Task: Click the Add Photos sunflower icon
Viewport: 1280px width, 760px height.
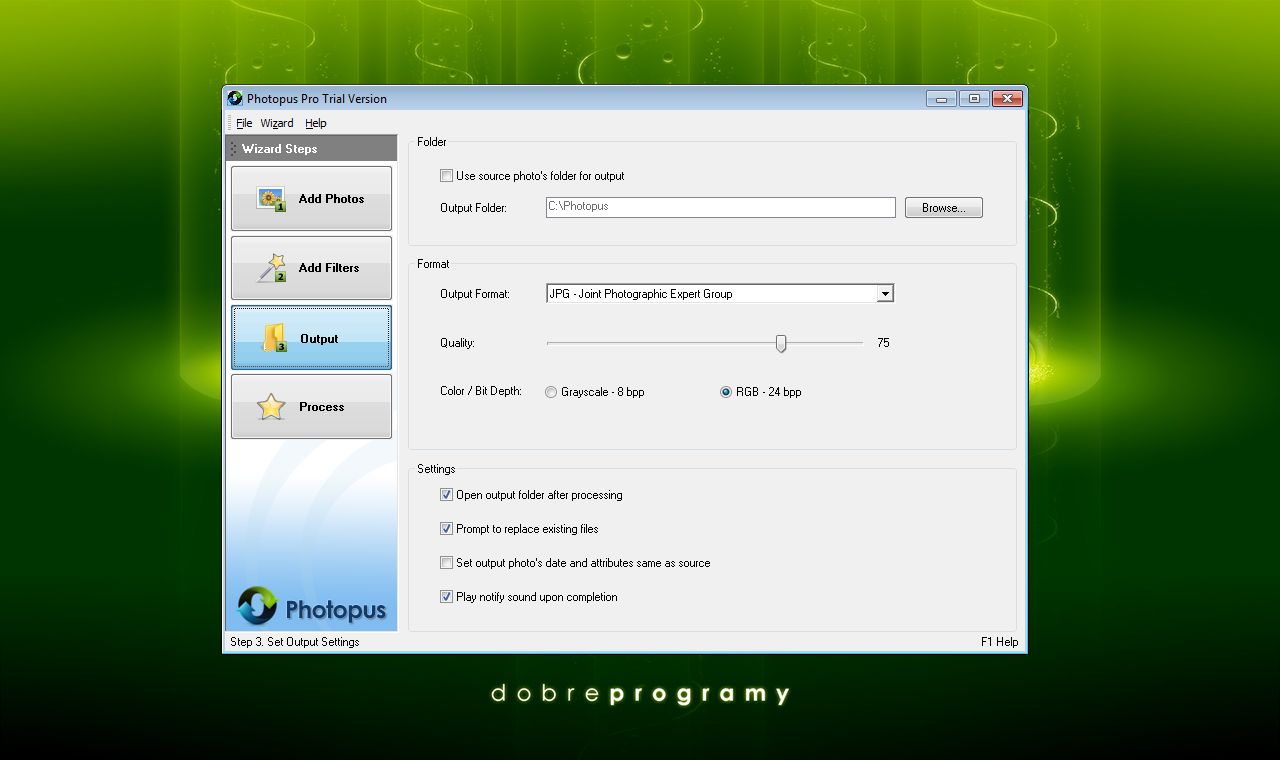Action: [271, 199]
